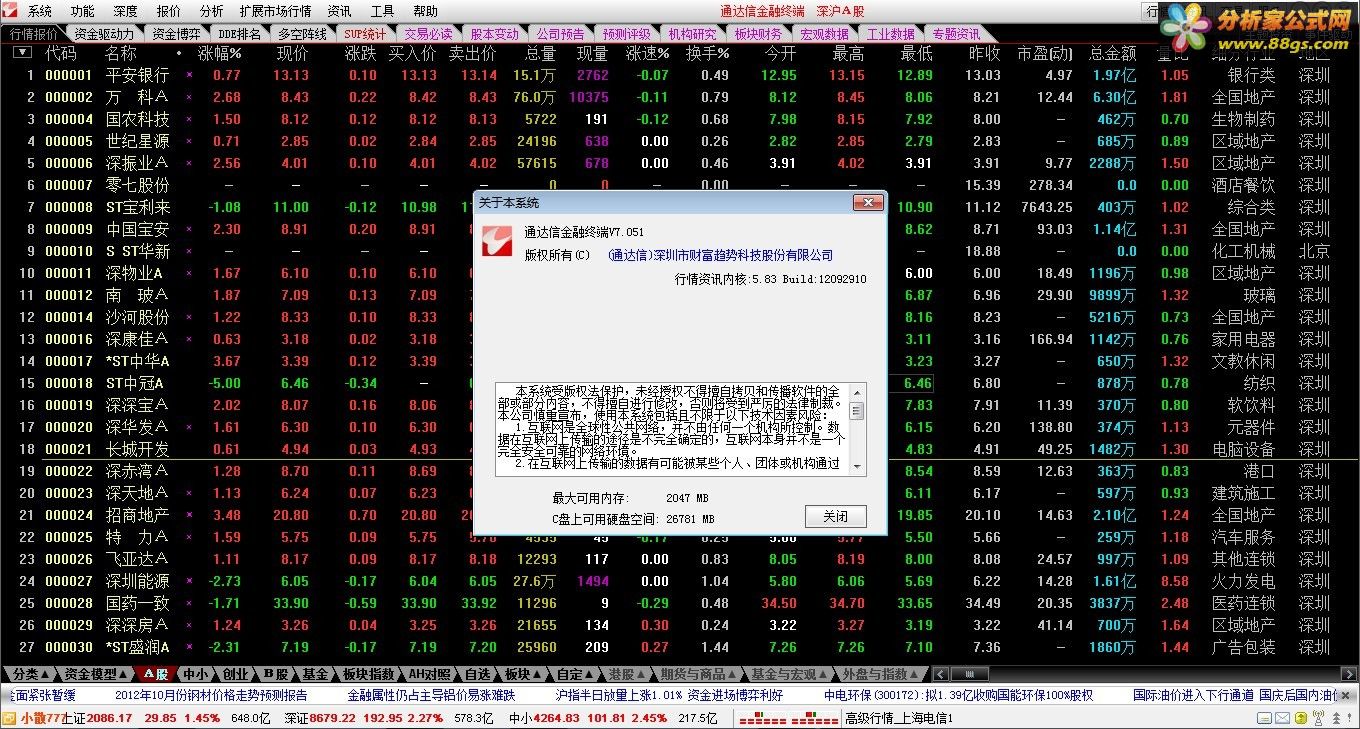Click the license text scrollbar down arrow

[x=857, y=466]
